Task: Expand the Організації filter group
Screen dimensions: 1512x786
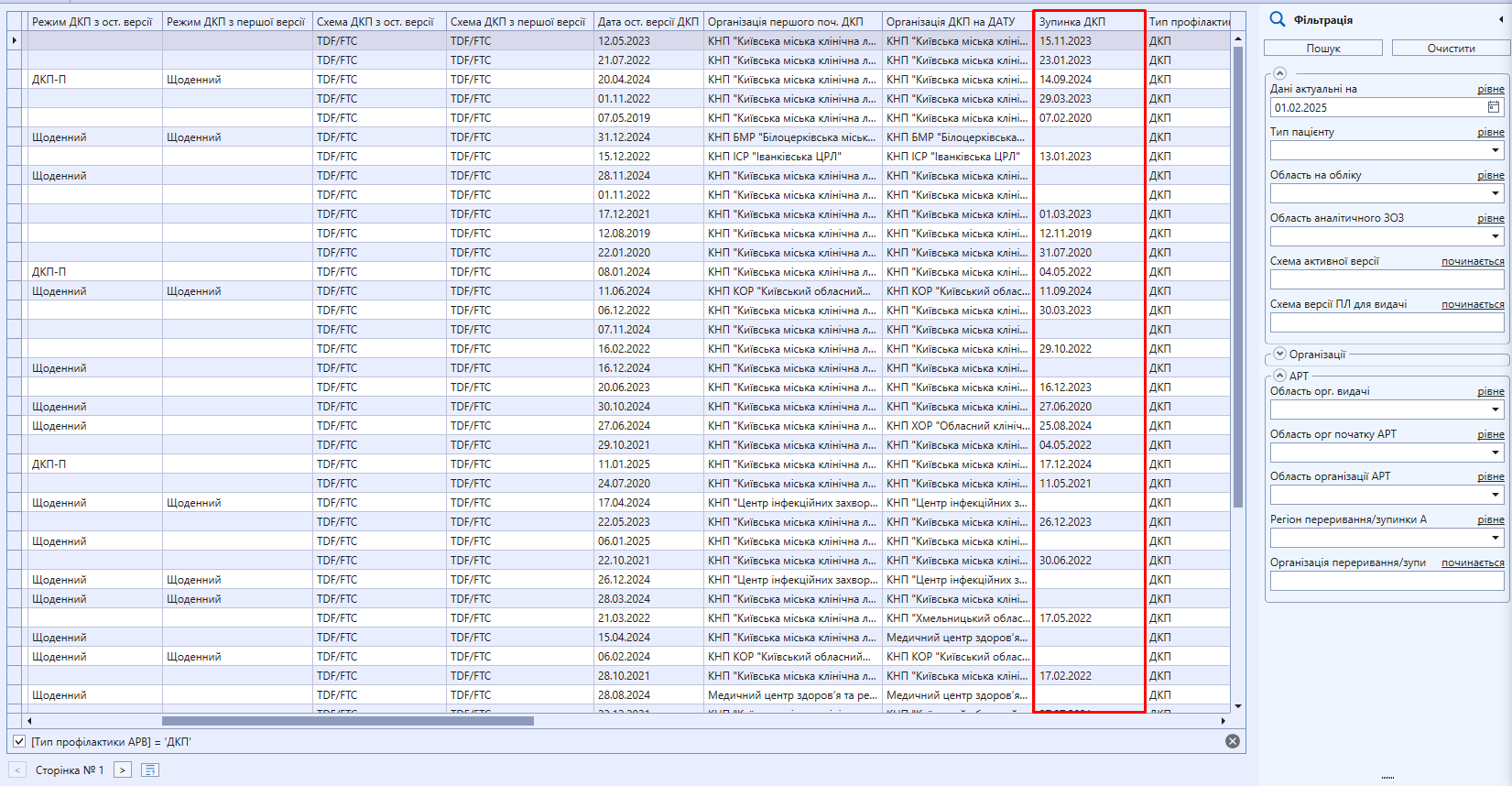Action: click(1280, 354)
